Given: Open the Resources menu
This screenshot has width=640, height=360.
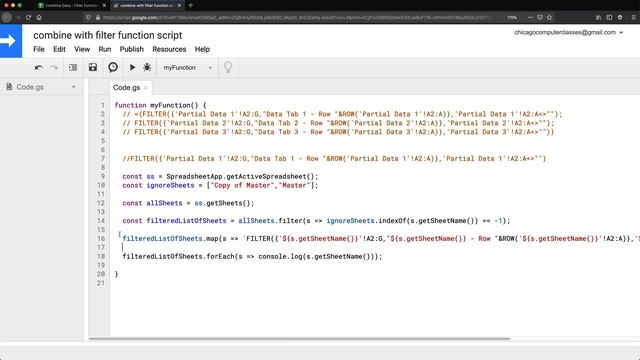Looking at the screenshot, I should coord(169,49).
